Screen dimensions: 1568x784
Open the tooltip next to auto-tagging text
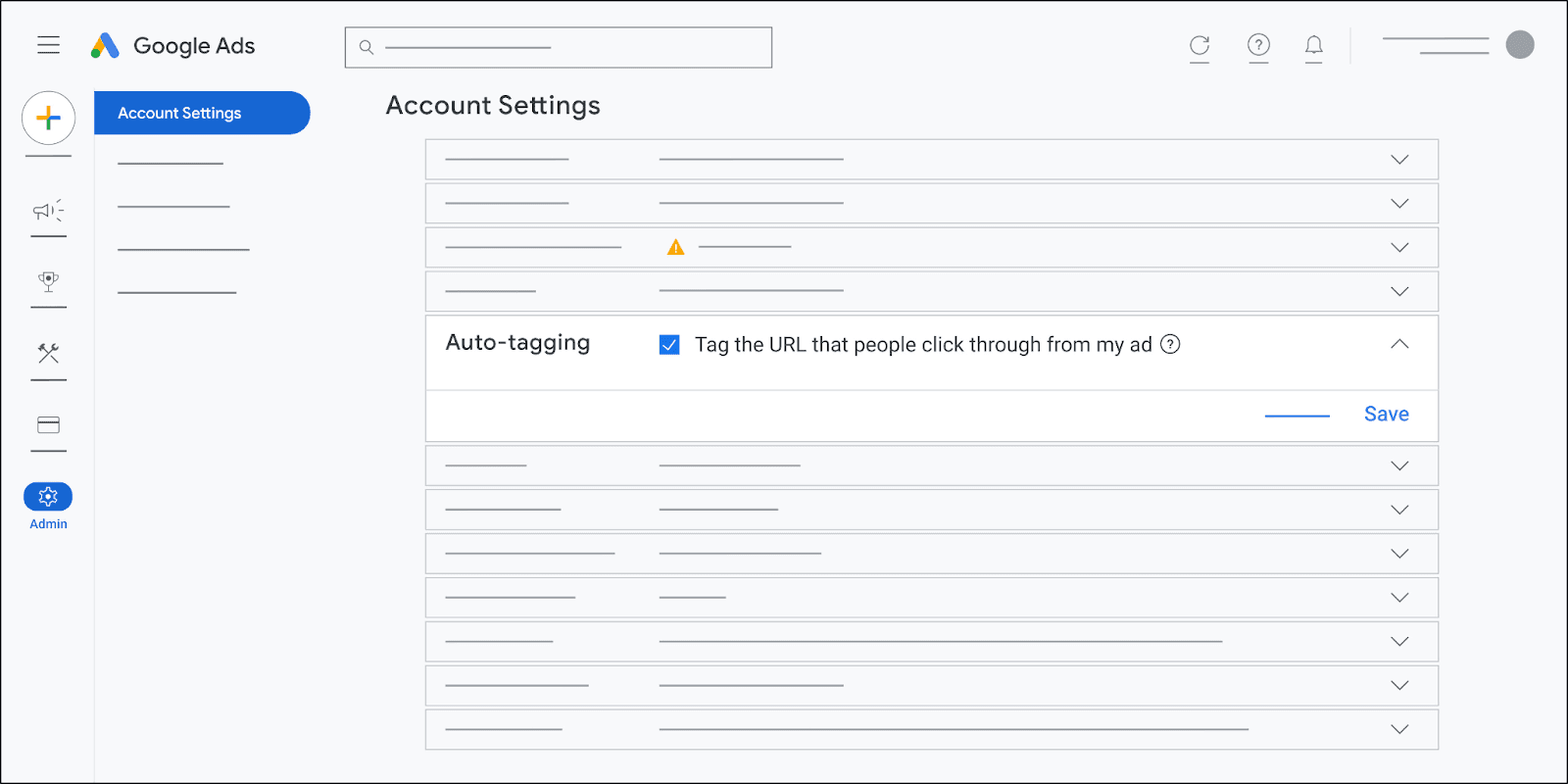pos(1170,344)
